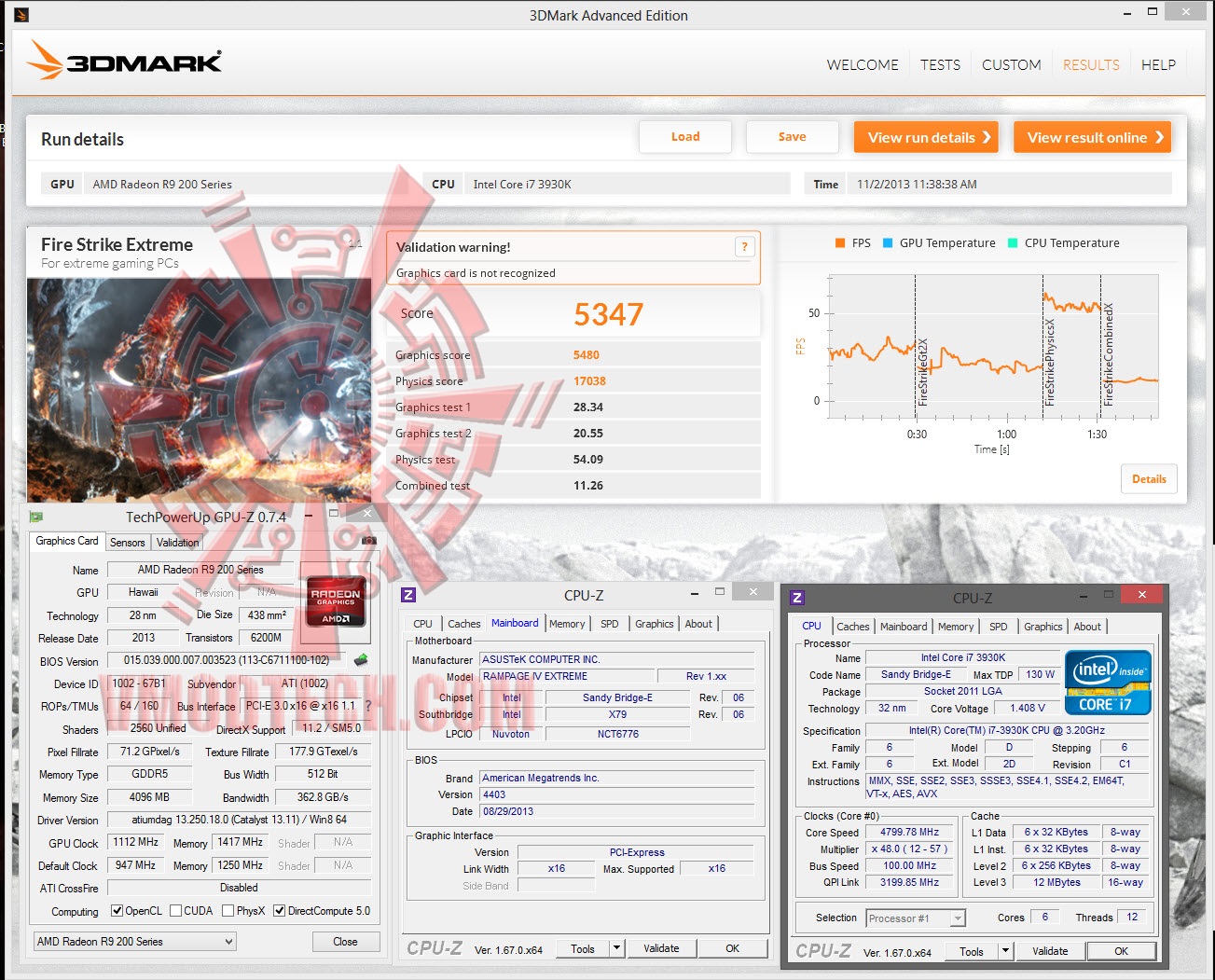Open SPD tab in the Motherboard CPU-Z window
The height and width of the screenshot is (980, 1215).
point(610,624)
